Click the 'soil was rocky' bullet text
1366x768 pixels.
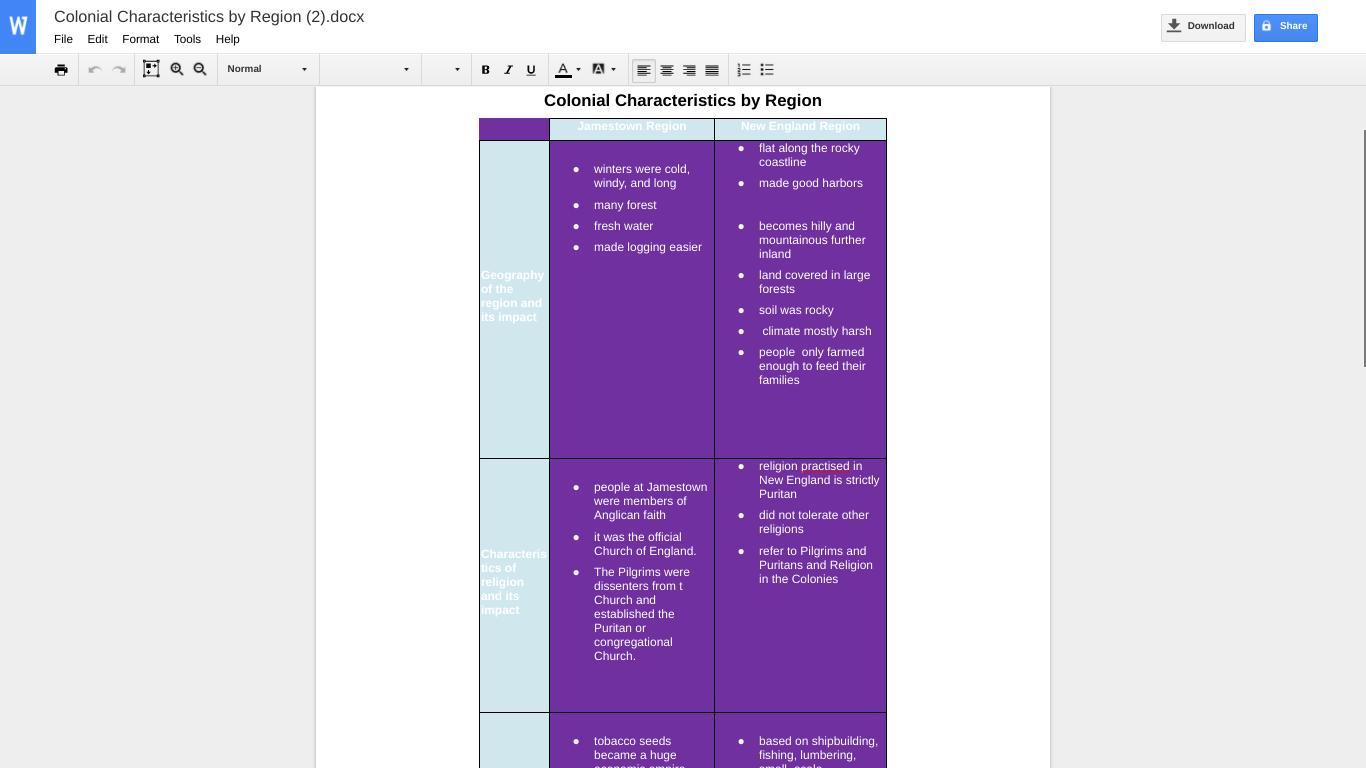click(x=796, y=310)
